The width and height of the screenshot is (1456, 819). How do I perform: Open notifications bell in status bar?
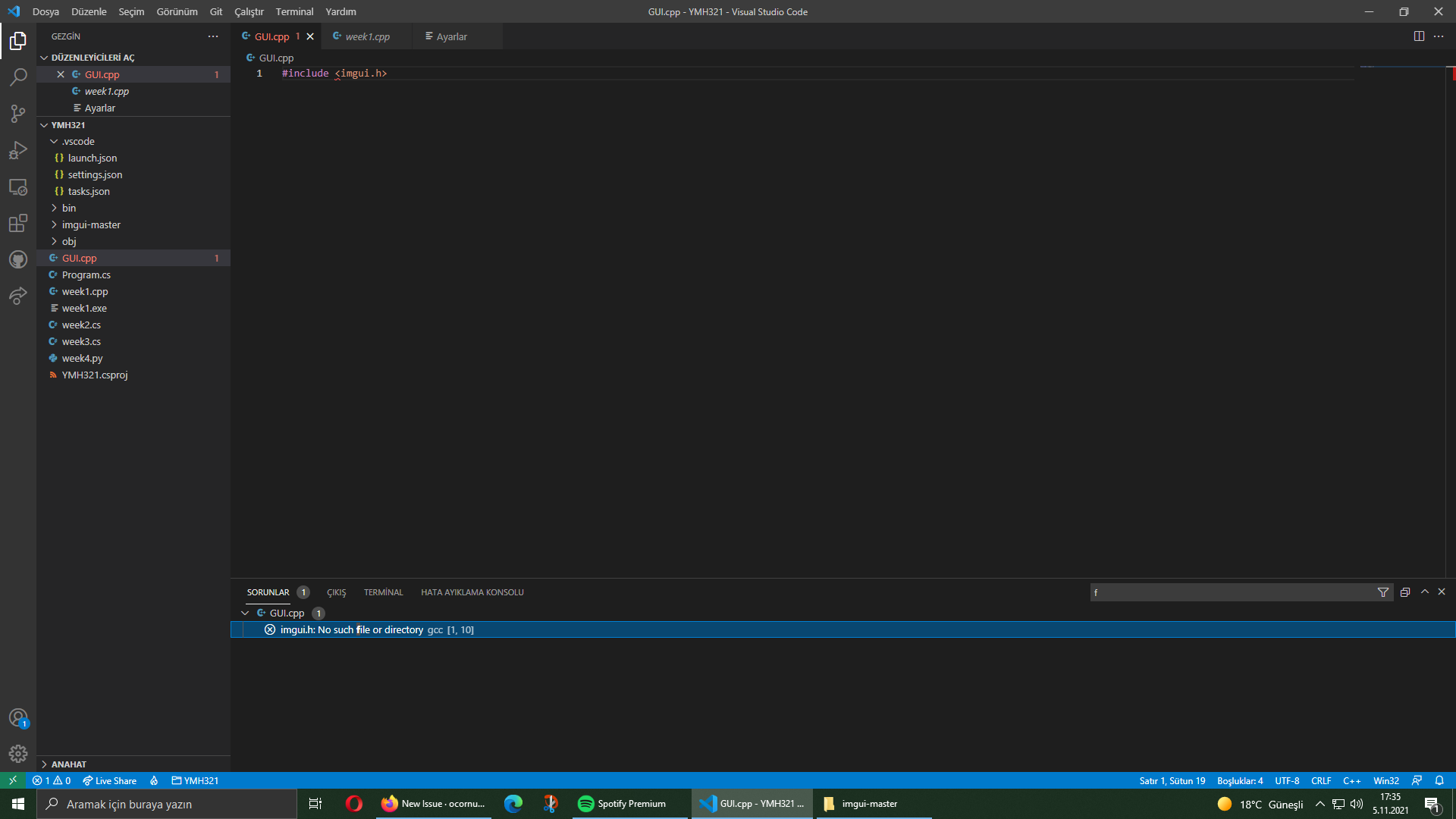(1439, 780)
